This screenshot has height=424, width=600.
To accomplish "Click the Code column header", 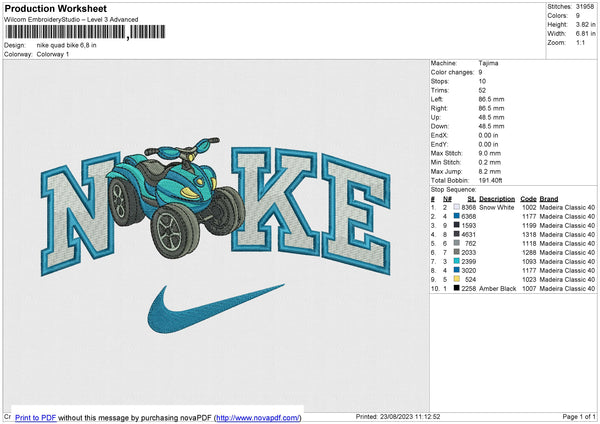I will coord(529,198).
